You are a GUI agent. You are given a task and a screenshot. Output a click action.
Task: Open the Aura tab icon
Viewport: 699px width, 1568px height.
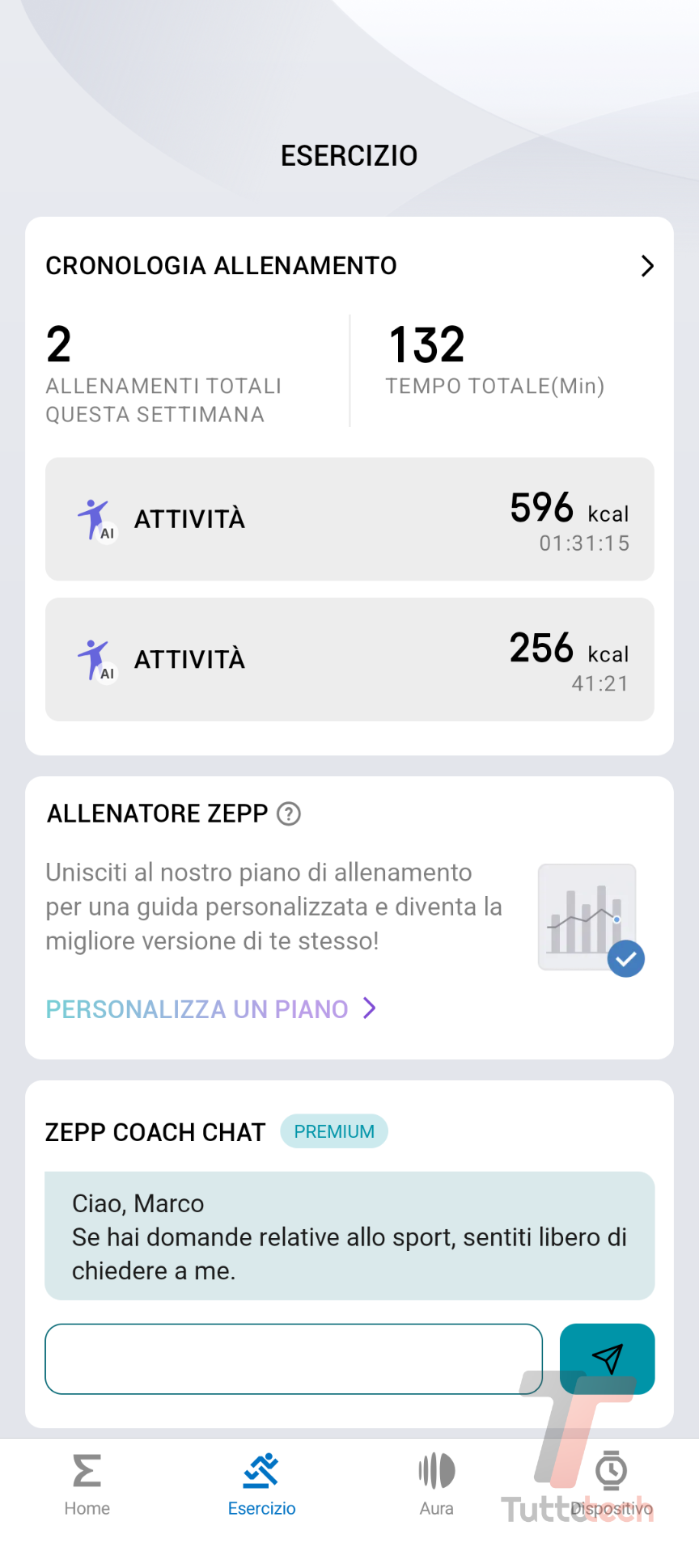click(436, 1471)
